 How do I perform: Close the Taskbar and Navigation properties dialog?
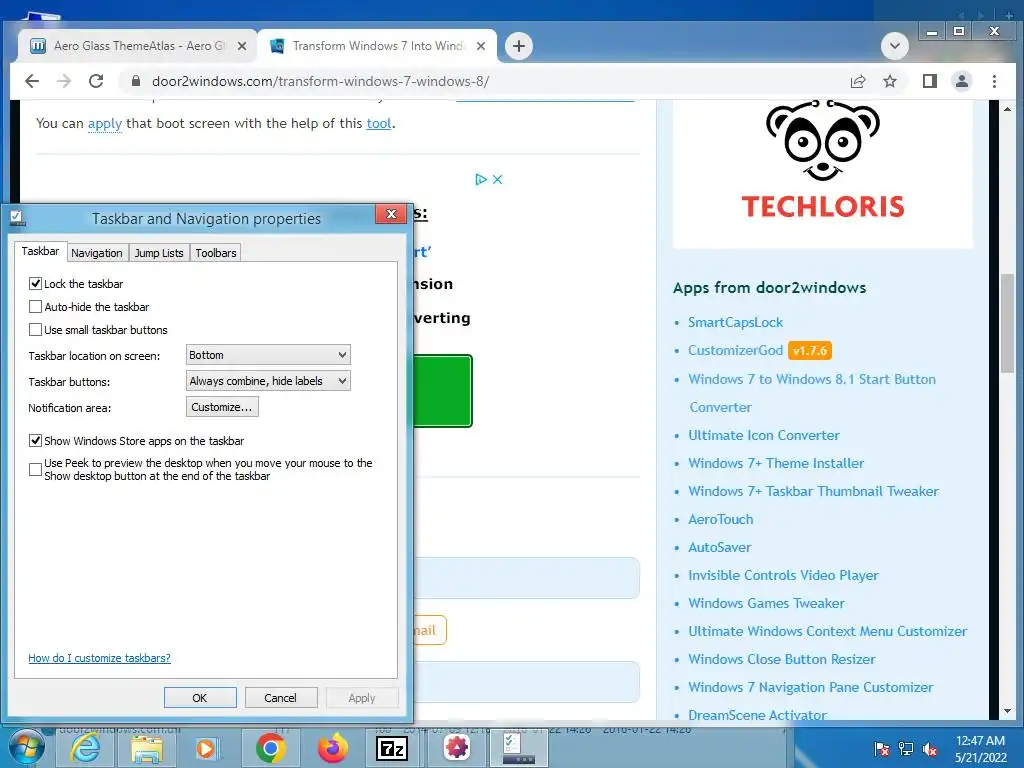tap(391, 214)
